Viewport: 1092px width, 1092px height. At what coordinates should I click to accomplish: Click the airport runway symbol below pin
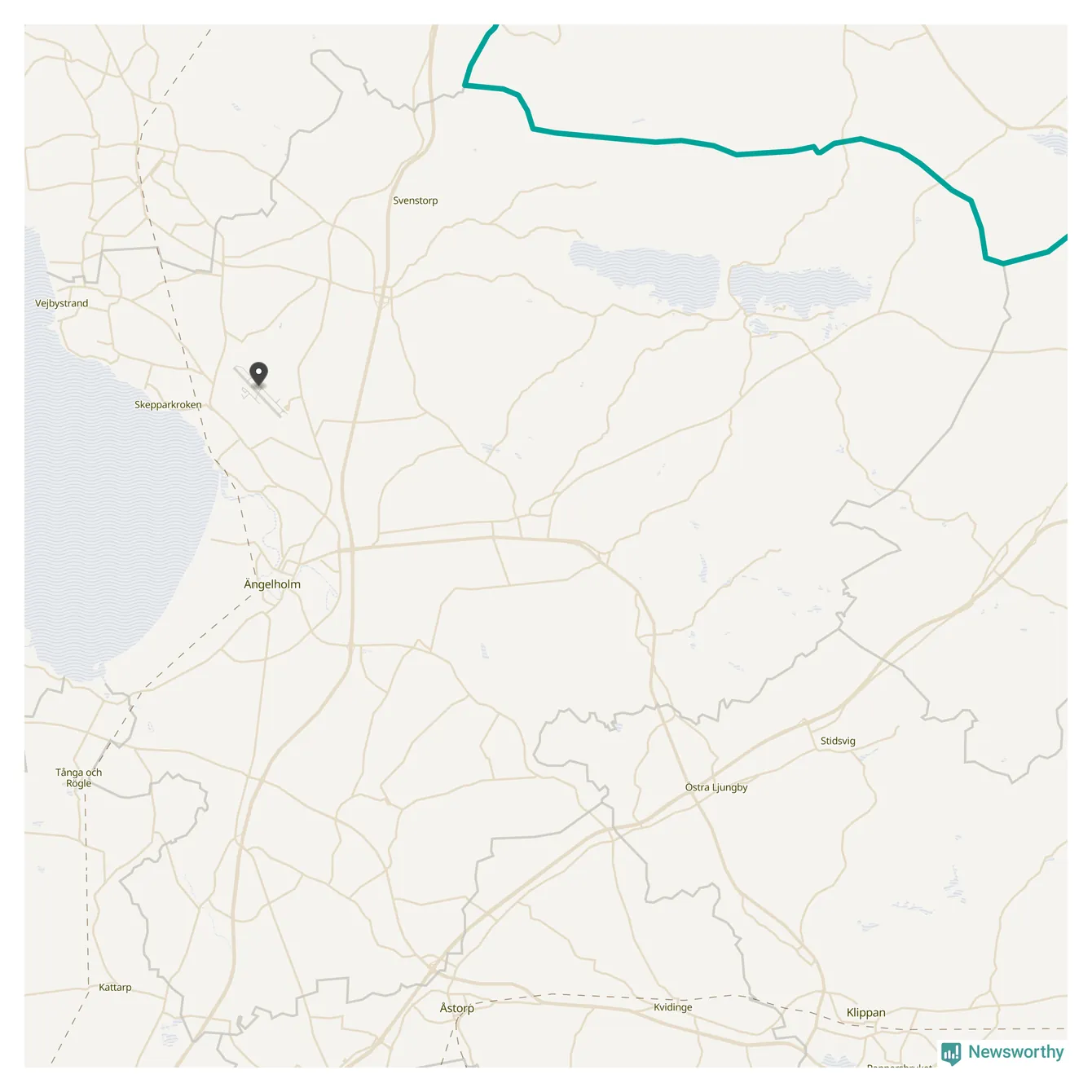coord(261,393)
